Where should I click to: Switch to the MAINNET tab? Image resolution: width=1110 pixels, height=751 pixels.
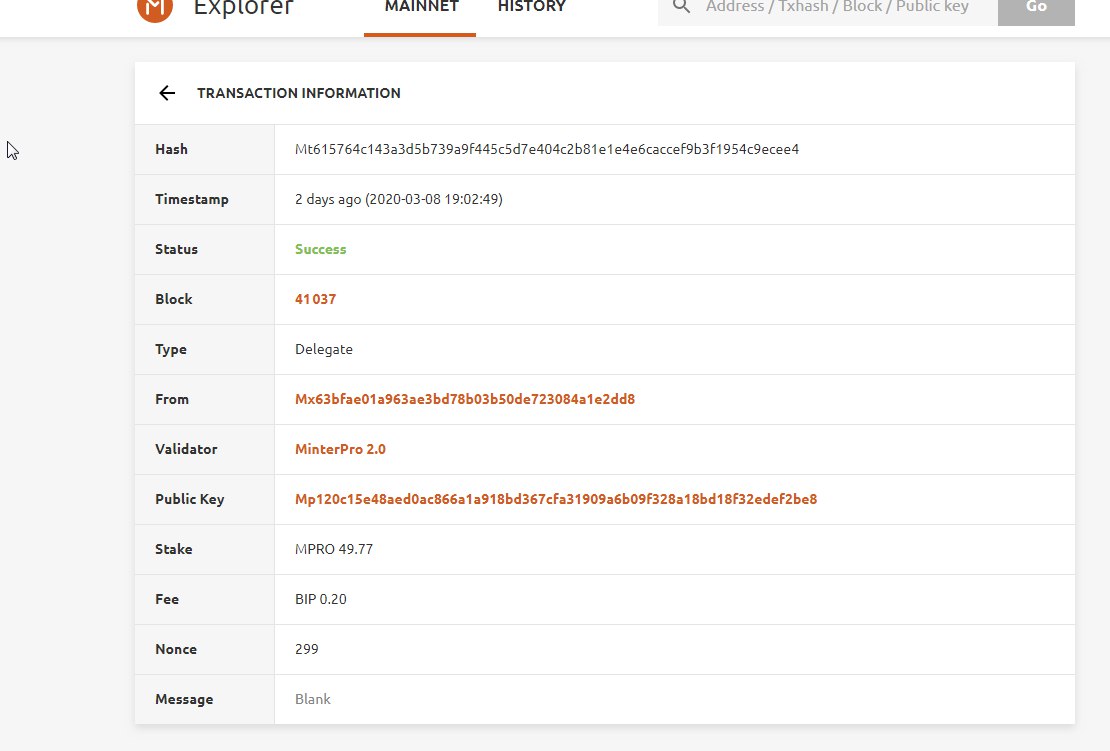[421, 8]
